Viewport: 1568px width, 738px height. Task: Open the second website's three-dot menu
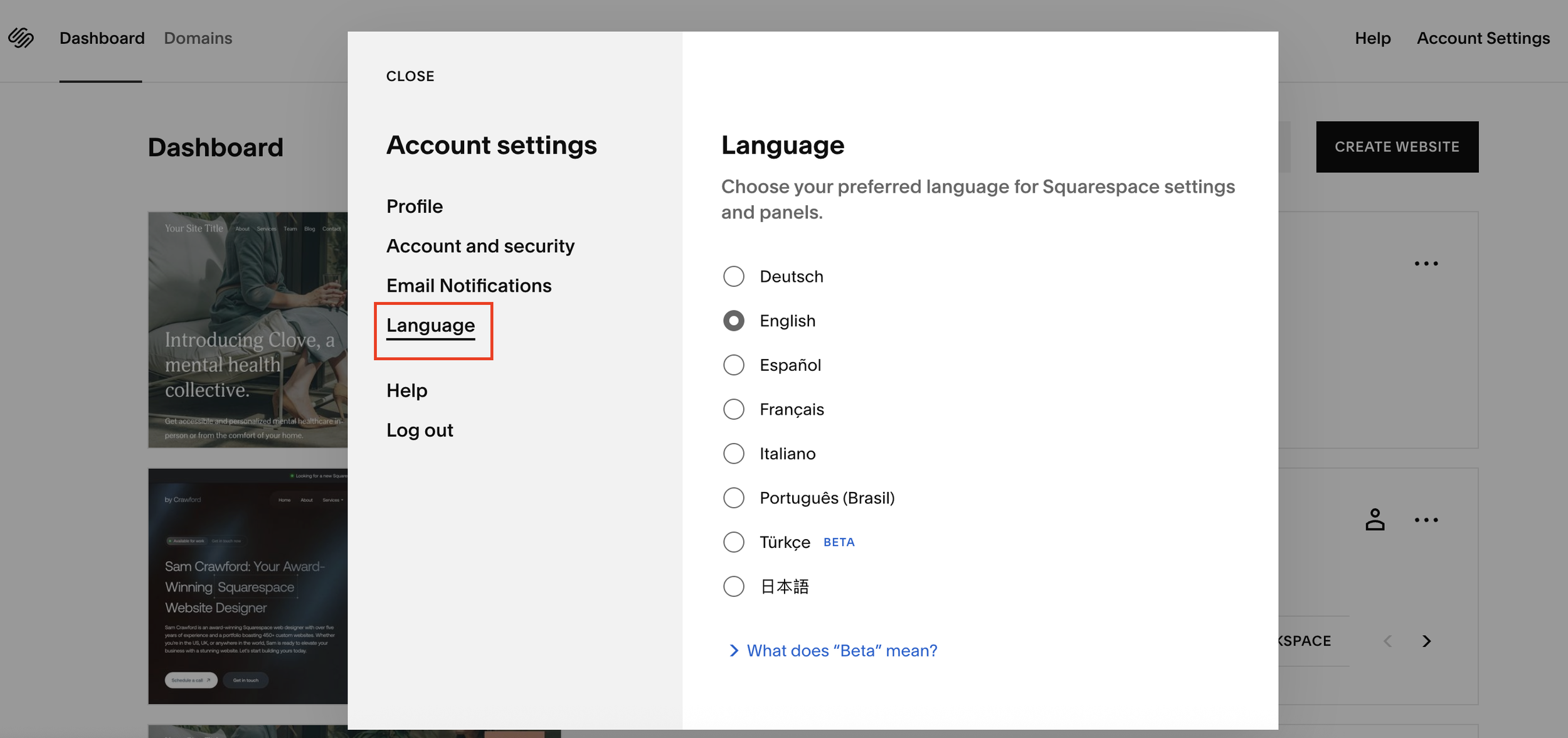1426,520
